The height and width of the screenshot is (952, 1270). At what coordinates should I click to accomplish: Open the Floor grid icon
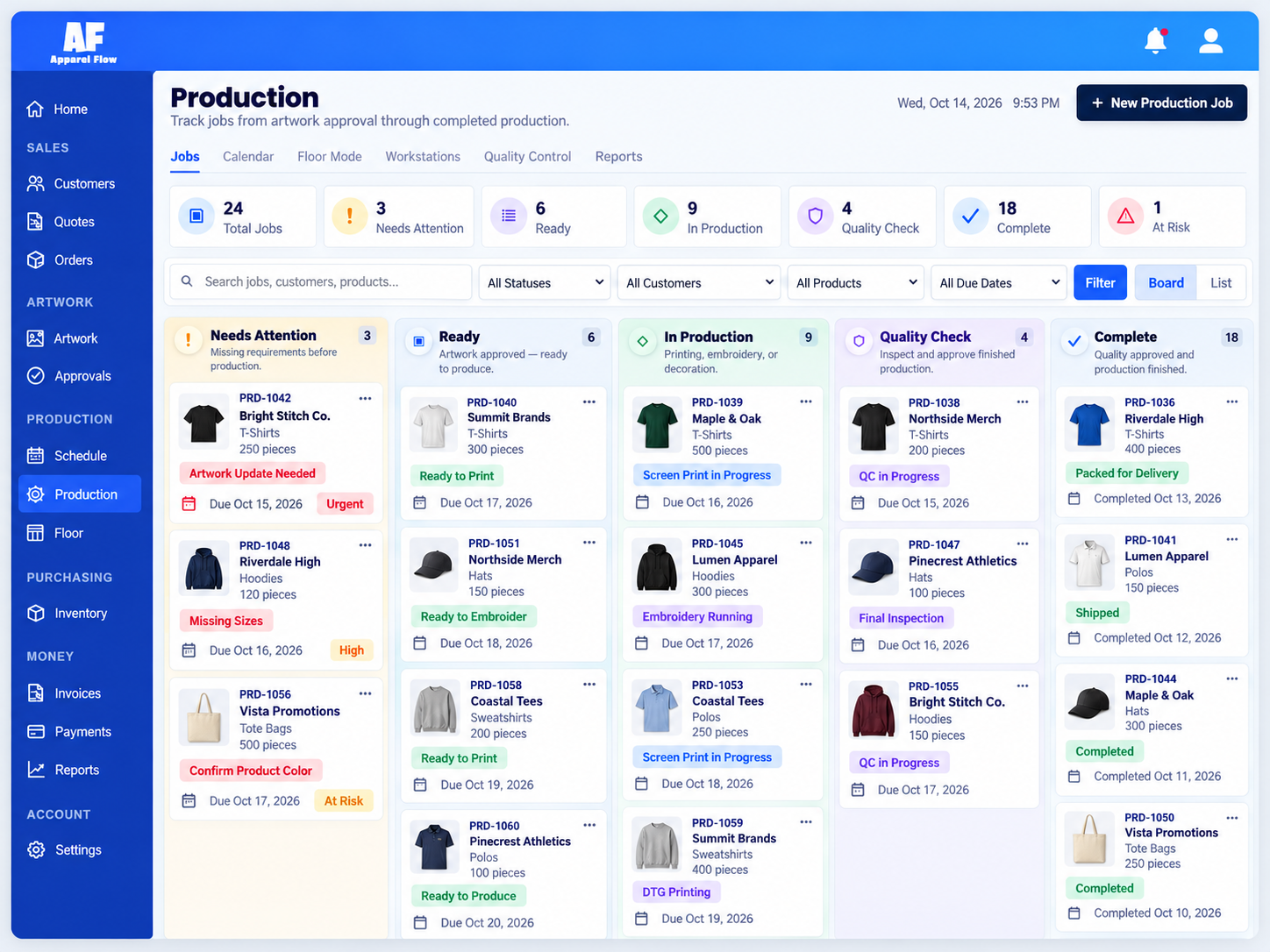[35, 533]
